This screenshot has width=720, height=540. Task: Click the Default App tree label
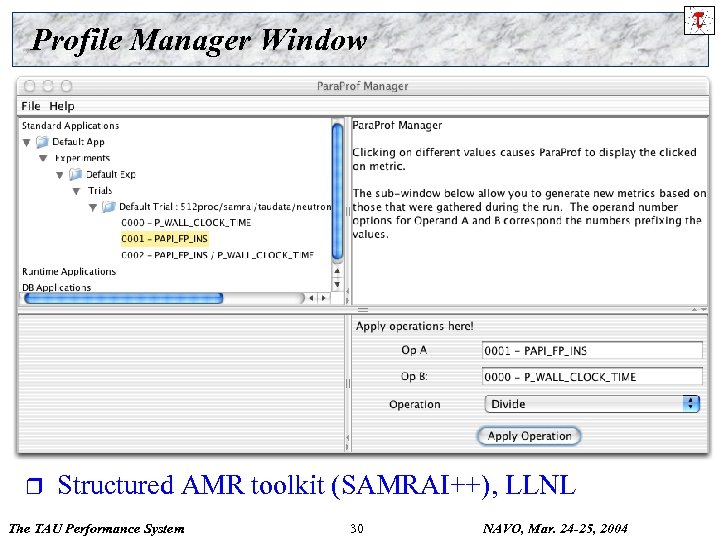pyautogui.click(x=78, y=142)
